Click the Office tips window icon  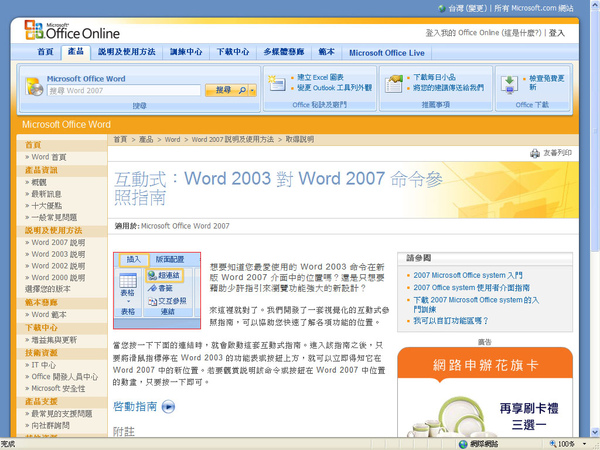(x=277, y=83)
